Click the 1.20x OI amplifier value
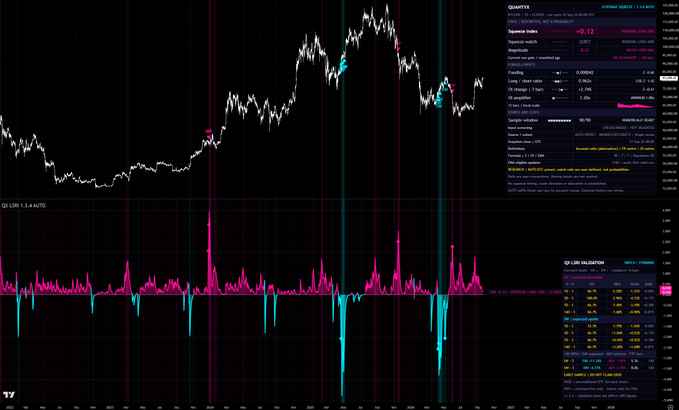Viewport: 679px width, 410px height. (585, 98)
